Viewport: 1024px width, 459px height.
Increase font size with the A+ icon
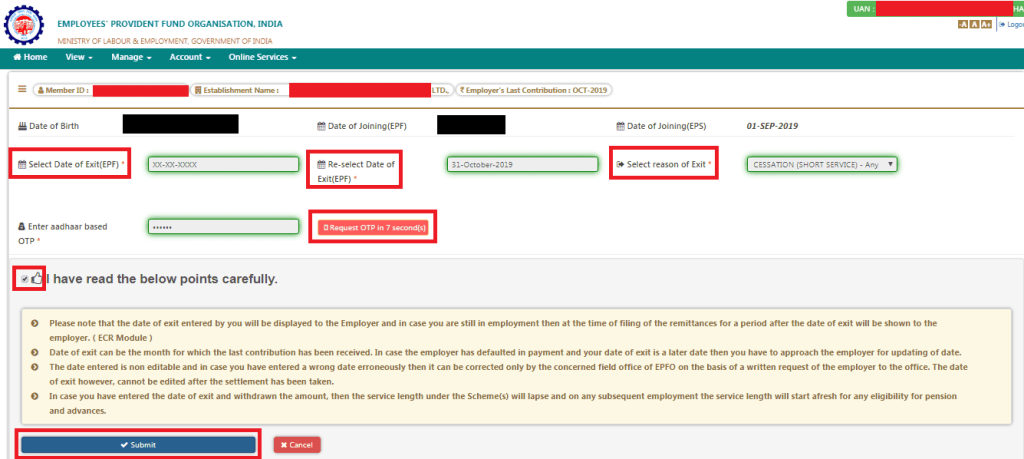coord(985,24)
